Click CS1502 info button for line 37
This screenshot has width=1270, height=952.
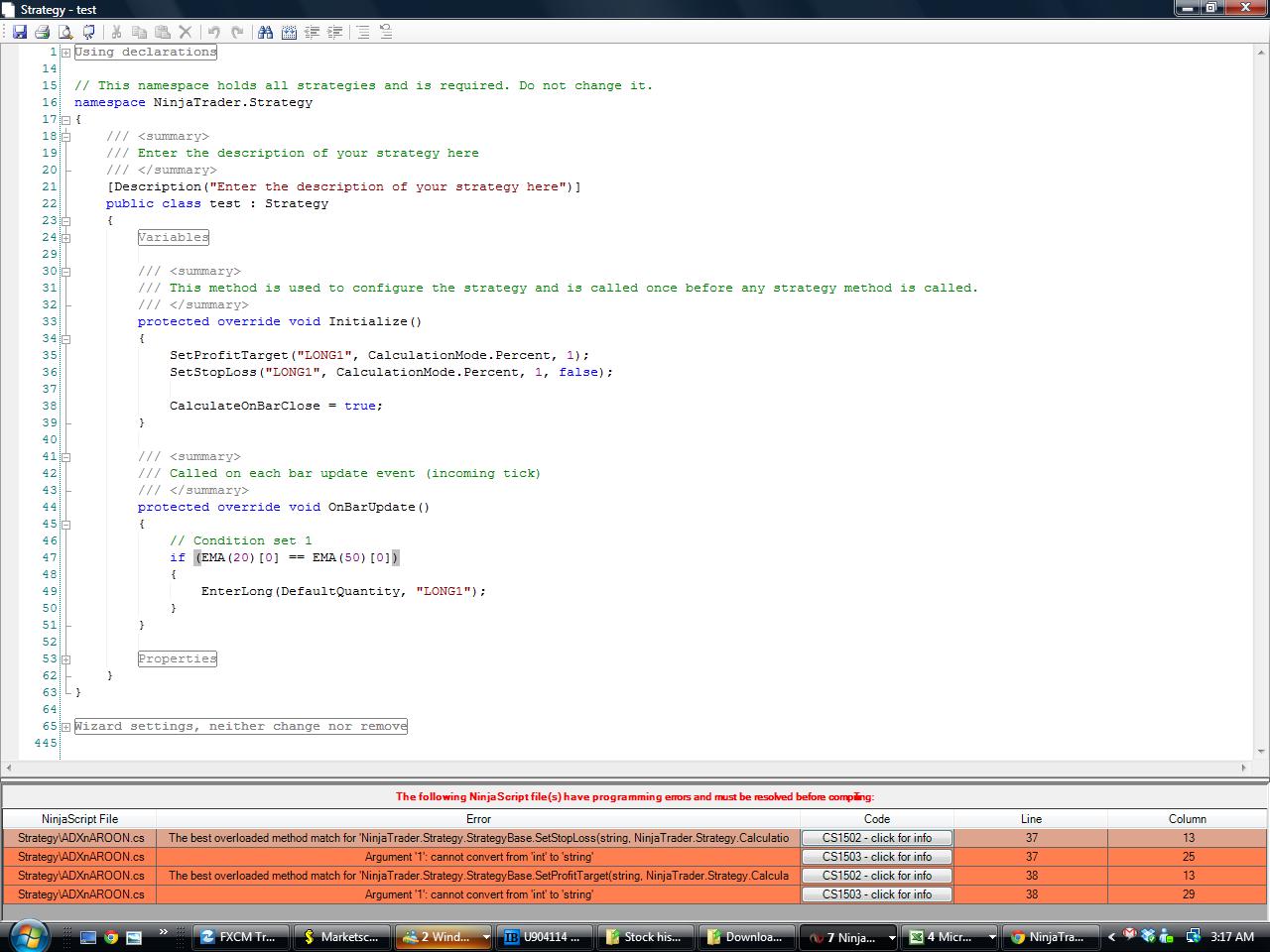(876, 838)
